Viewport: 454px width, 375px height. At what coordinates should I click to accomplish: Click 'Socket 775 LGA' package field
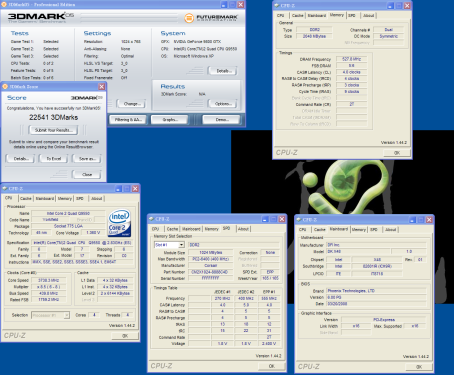tap(68, 226)
